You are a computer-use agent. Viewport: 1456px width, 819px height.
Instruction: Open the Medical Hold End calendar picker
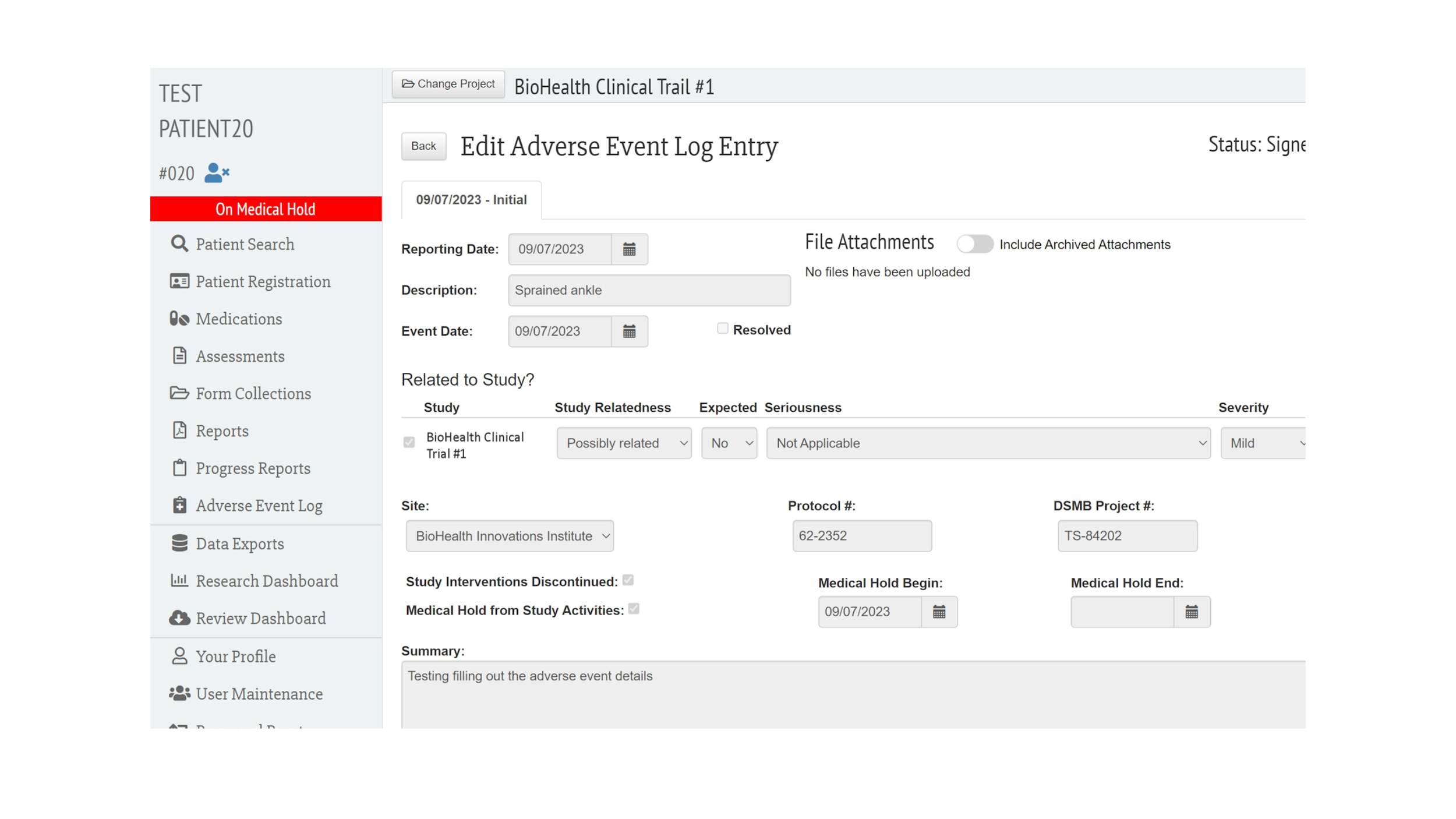[x=1192, y=612]
